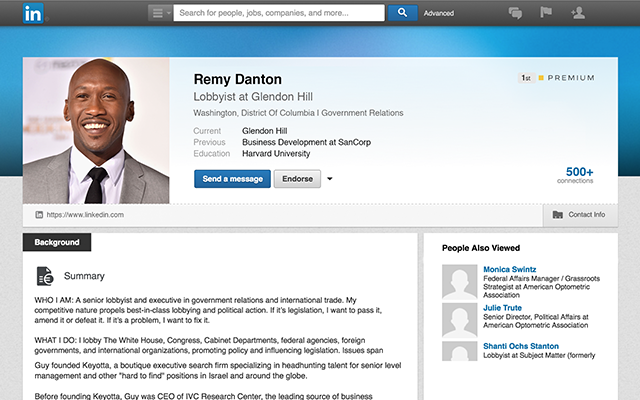640x400 pixels.
Task: Open the Contact Info tab
Action: pyautogui.click(x=580, y=215)
